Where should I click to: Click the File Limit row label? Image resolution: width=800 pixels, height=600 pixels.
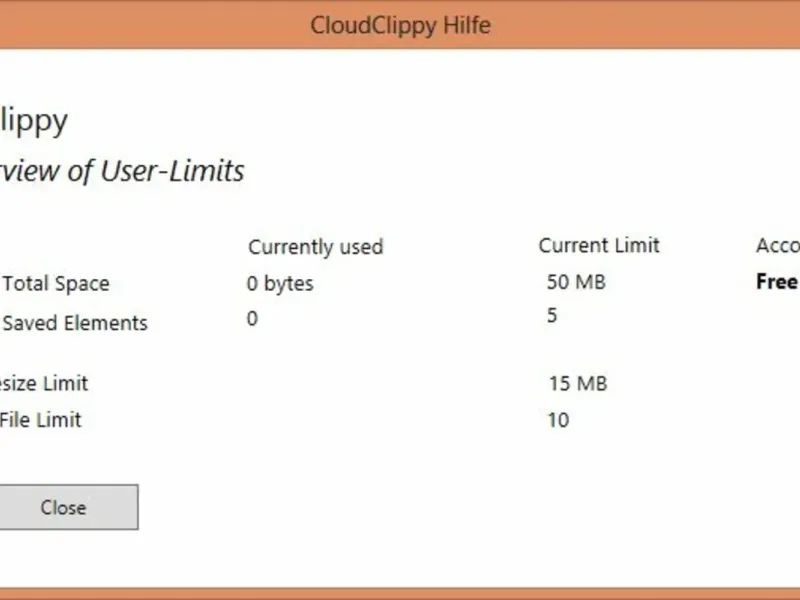click(41, 420)
